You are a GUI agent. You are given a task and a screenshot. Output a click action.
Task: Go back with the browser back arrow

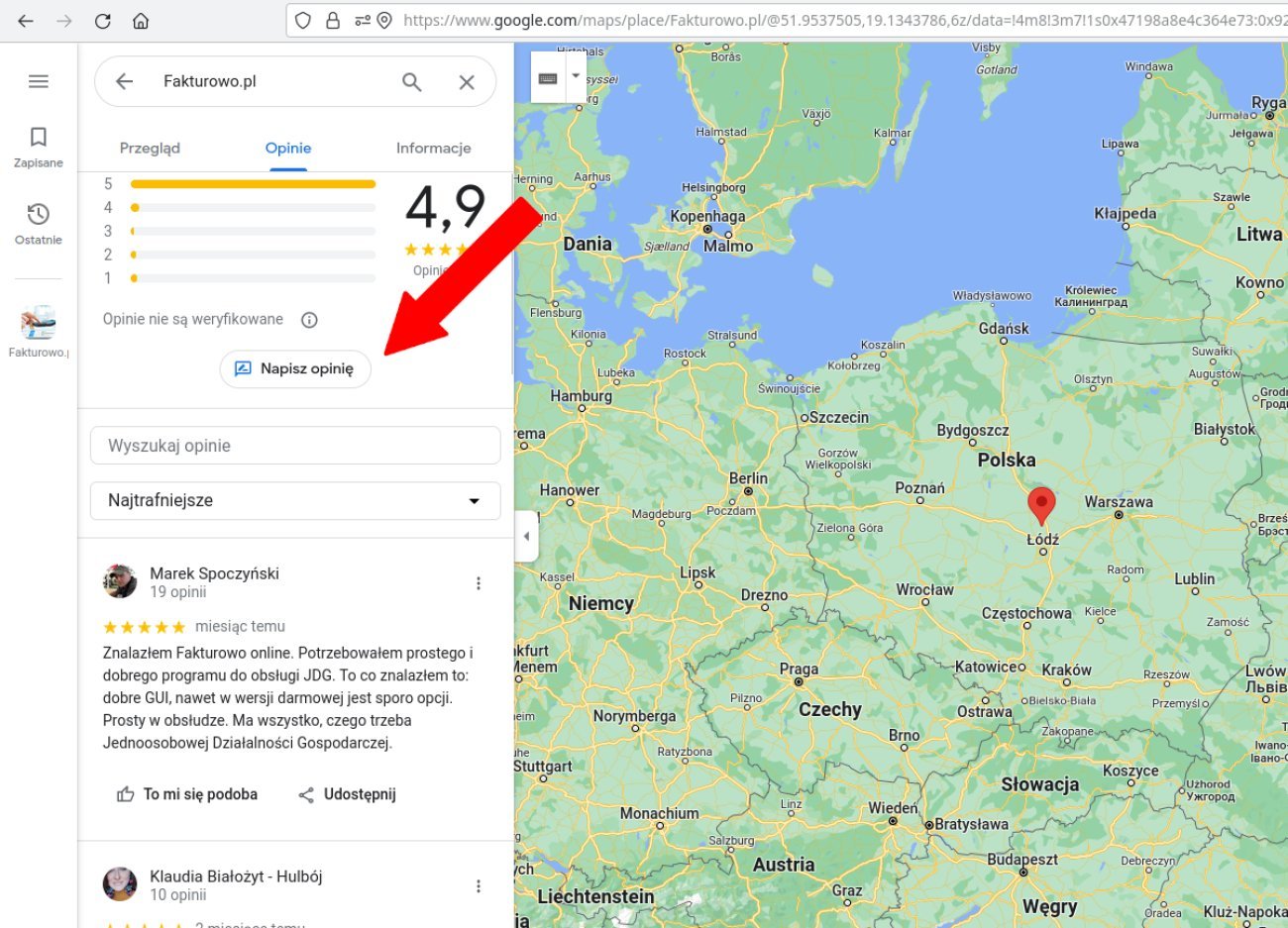pyautogui.click(x=26, y=21)
